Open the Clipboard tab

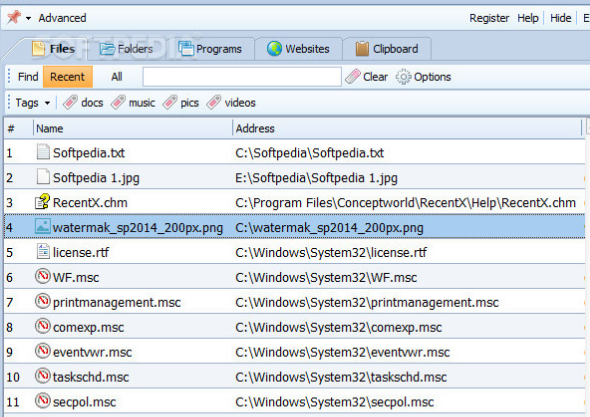click(x=387, y=49)
